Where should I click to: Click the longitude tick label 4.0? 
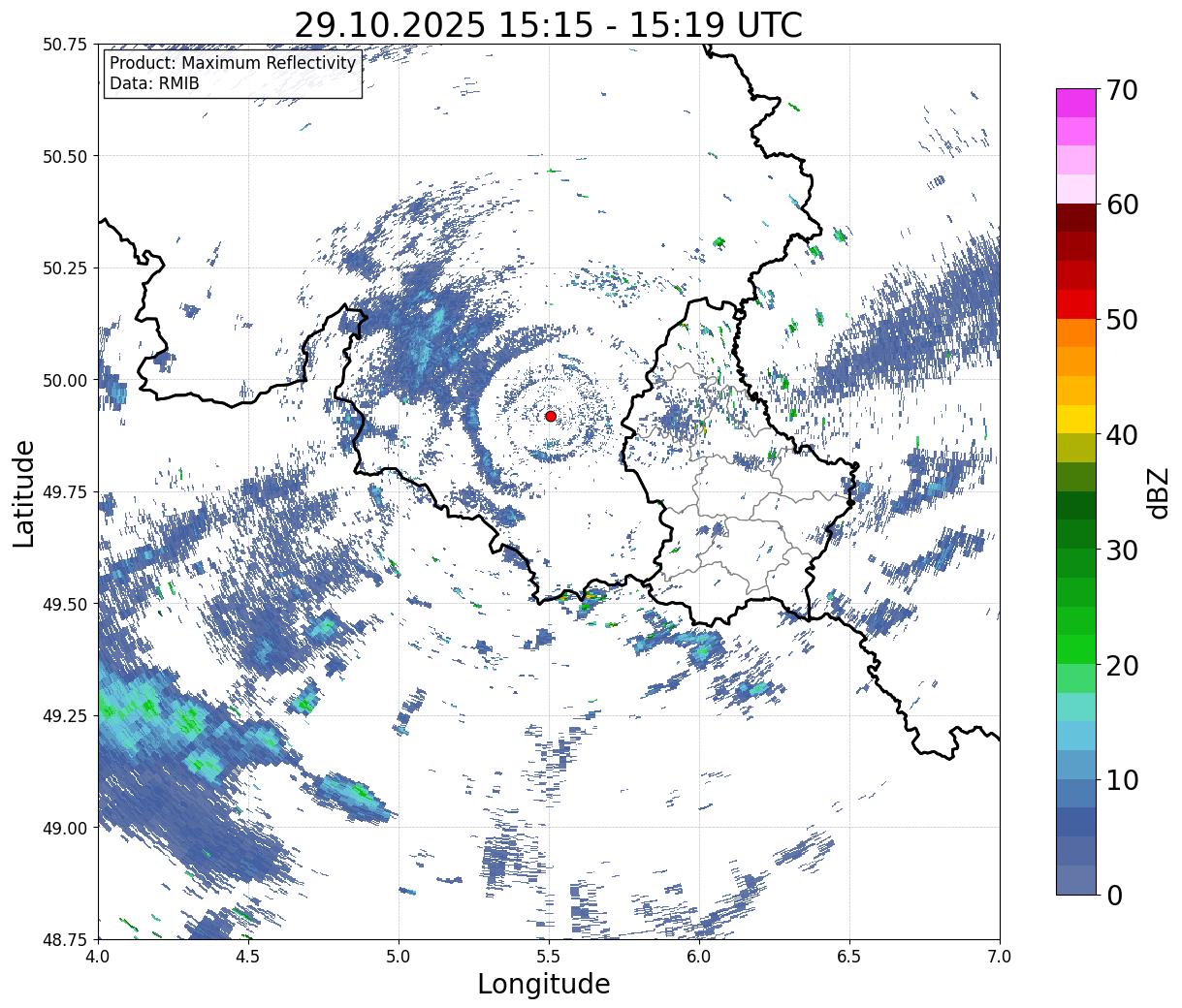tap(98, 957)
